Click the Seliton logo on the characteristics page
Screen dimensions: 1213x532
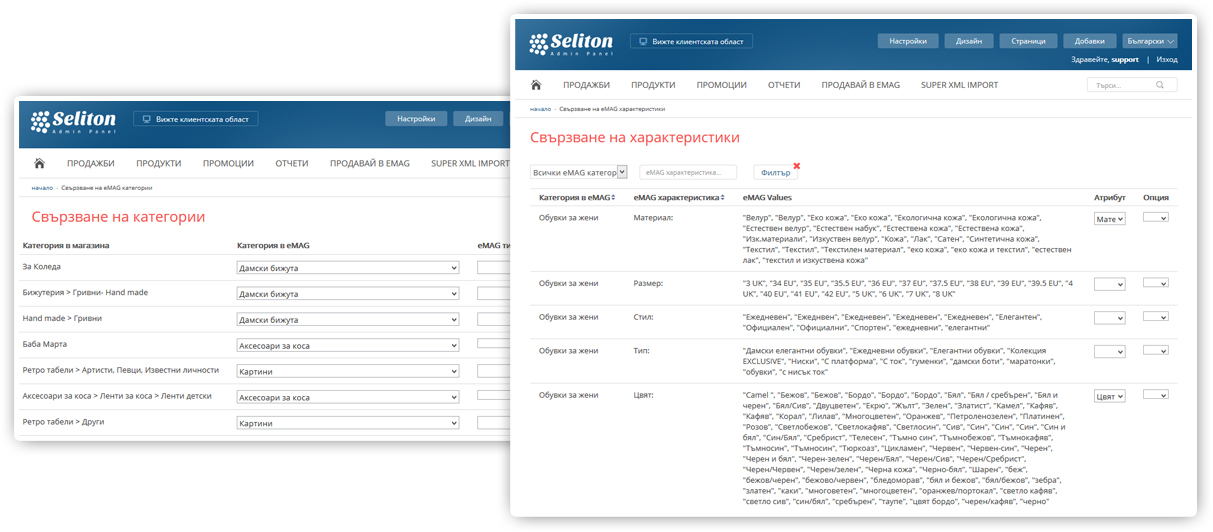(571, 43)
